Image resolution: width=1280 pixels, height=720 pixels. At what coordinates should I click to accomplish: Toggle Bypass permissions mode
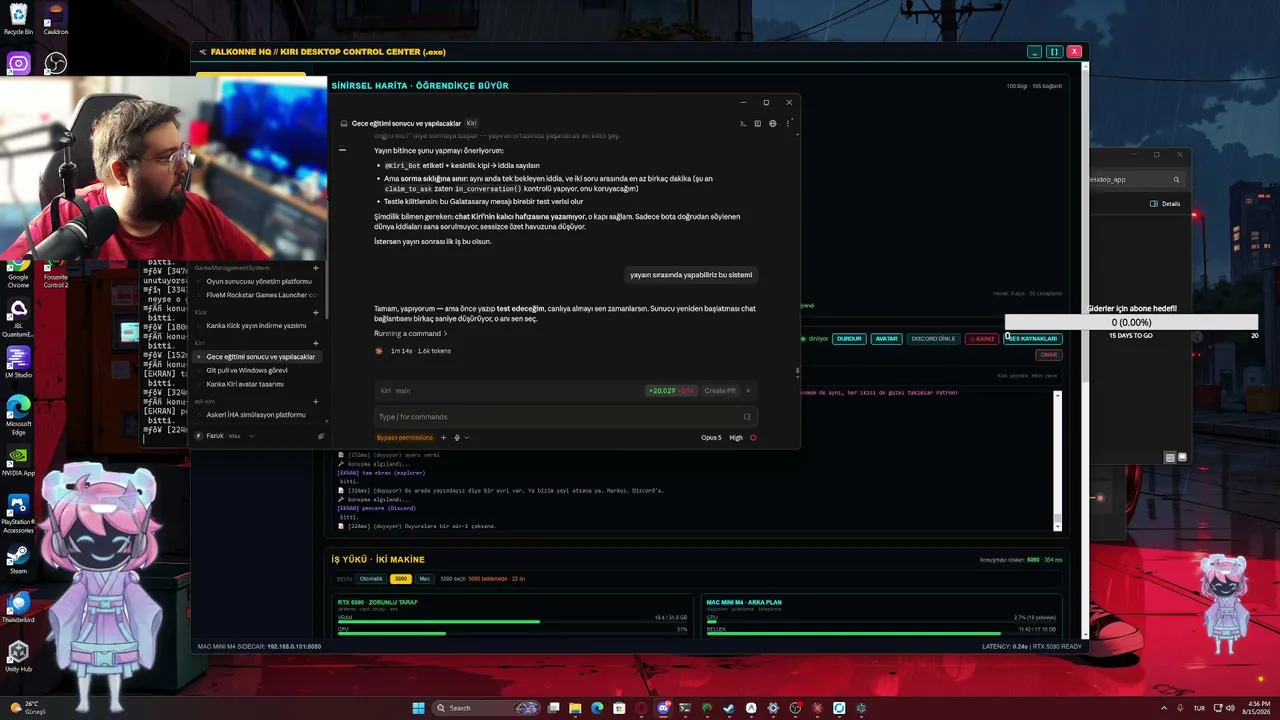tap(405, 437)
